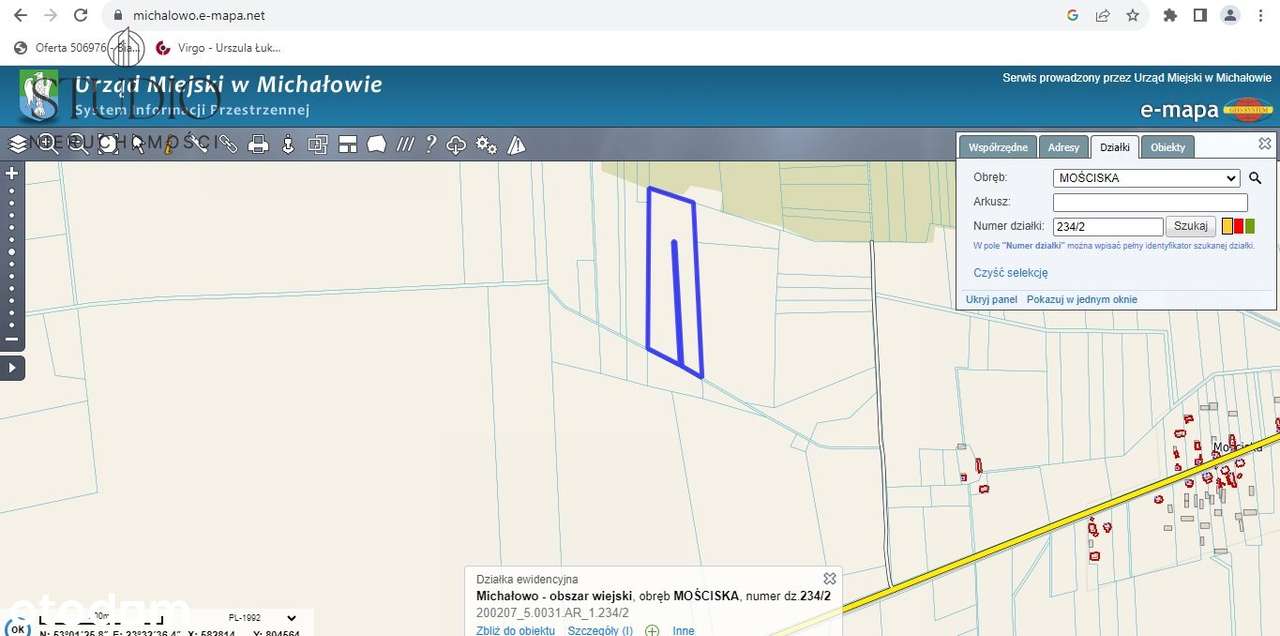Click the warning triangle icon in toolbar
The image size is (1280, 636).
click(516, 145)
